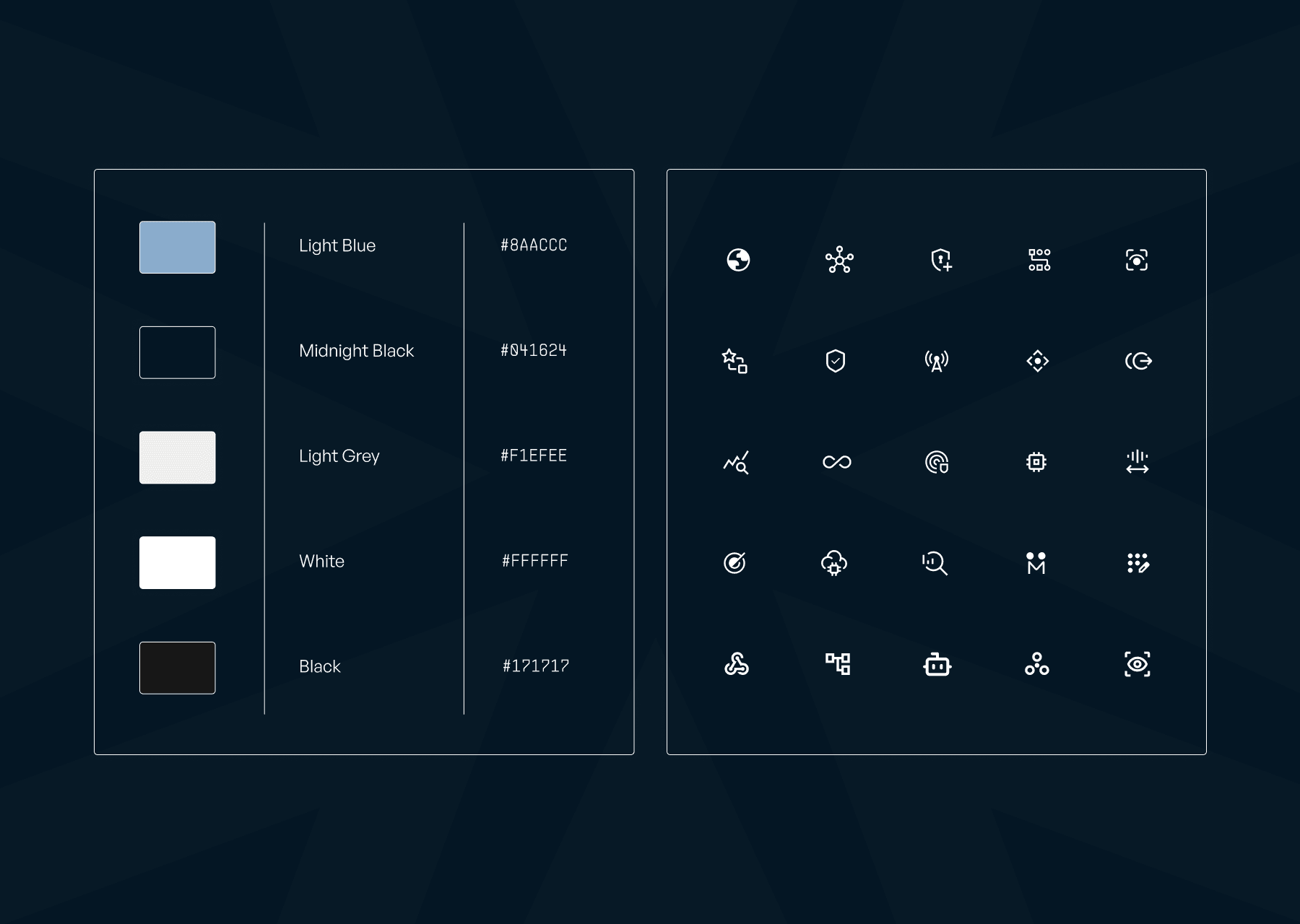Image resolution: width=1300 pixels, height=924 pixels.
Task: Click the "Light Grey" label
Action: [339, 456]
